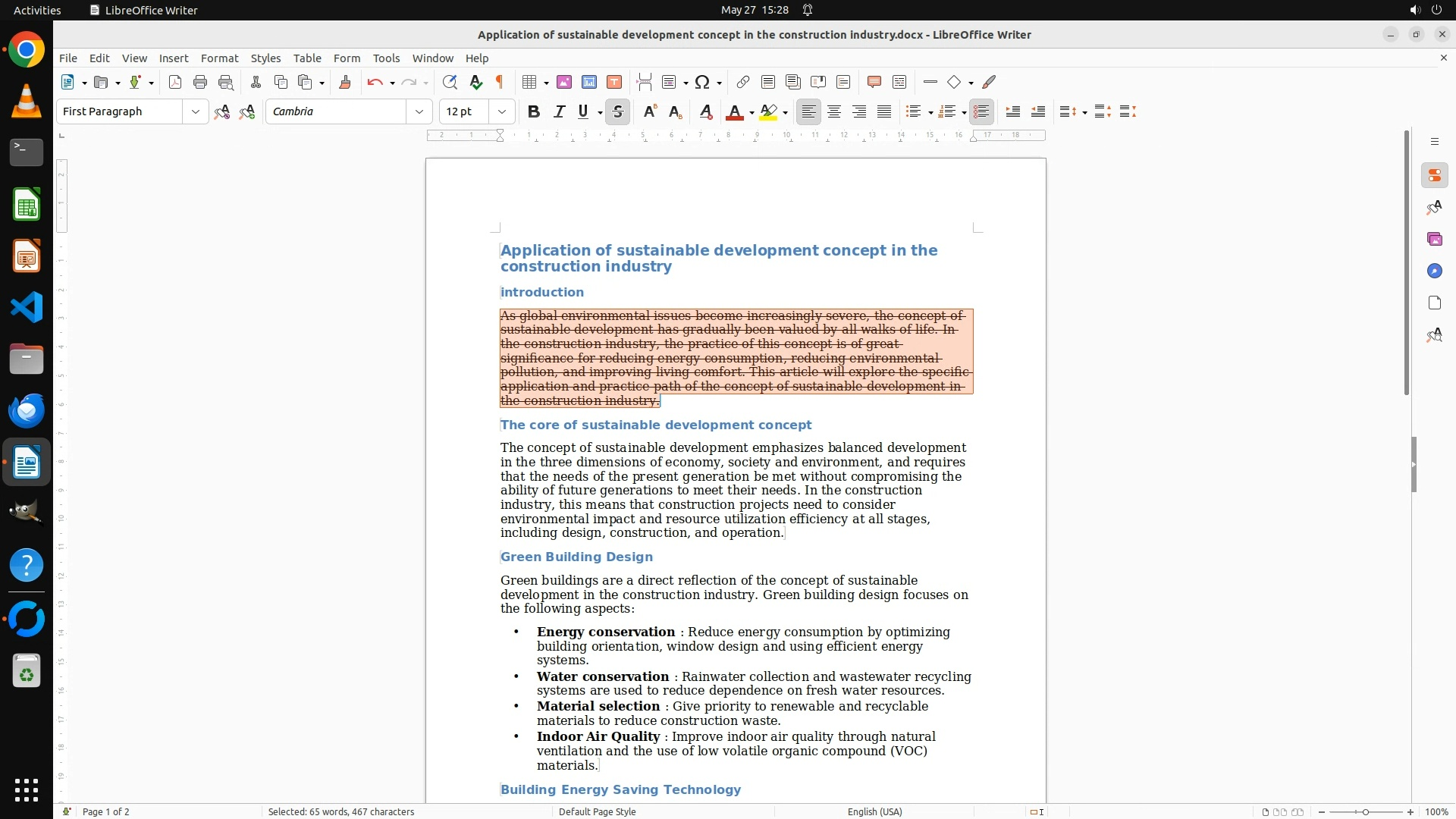The image size is (1456, 819).
Task: Open the Tools menu
Action: [x=386, y=58]
